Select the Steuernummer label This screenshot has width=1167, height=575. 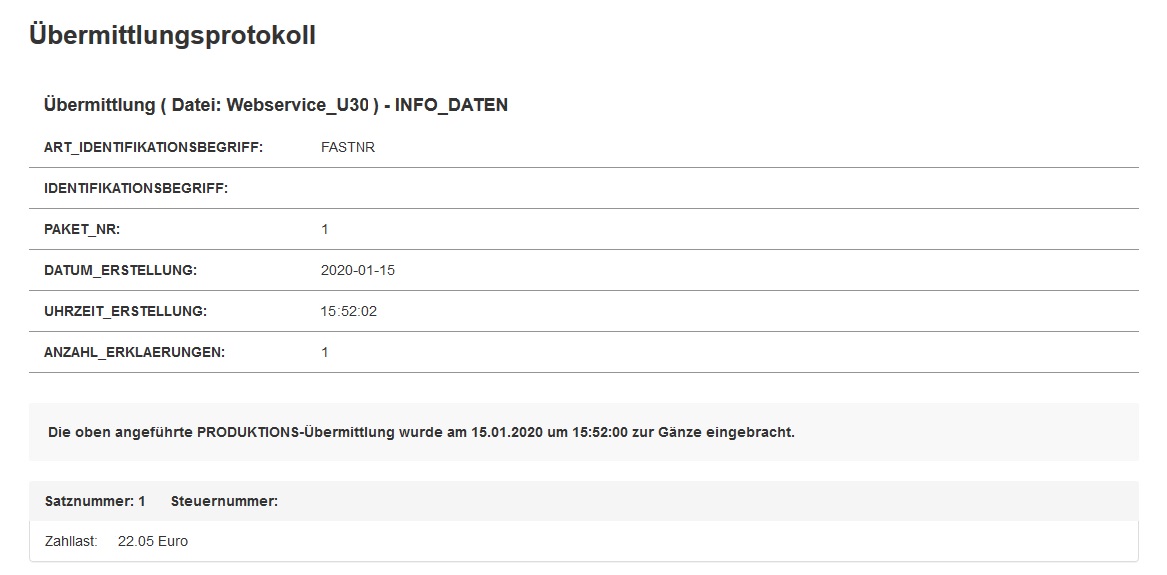[x=224, y=501]
